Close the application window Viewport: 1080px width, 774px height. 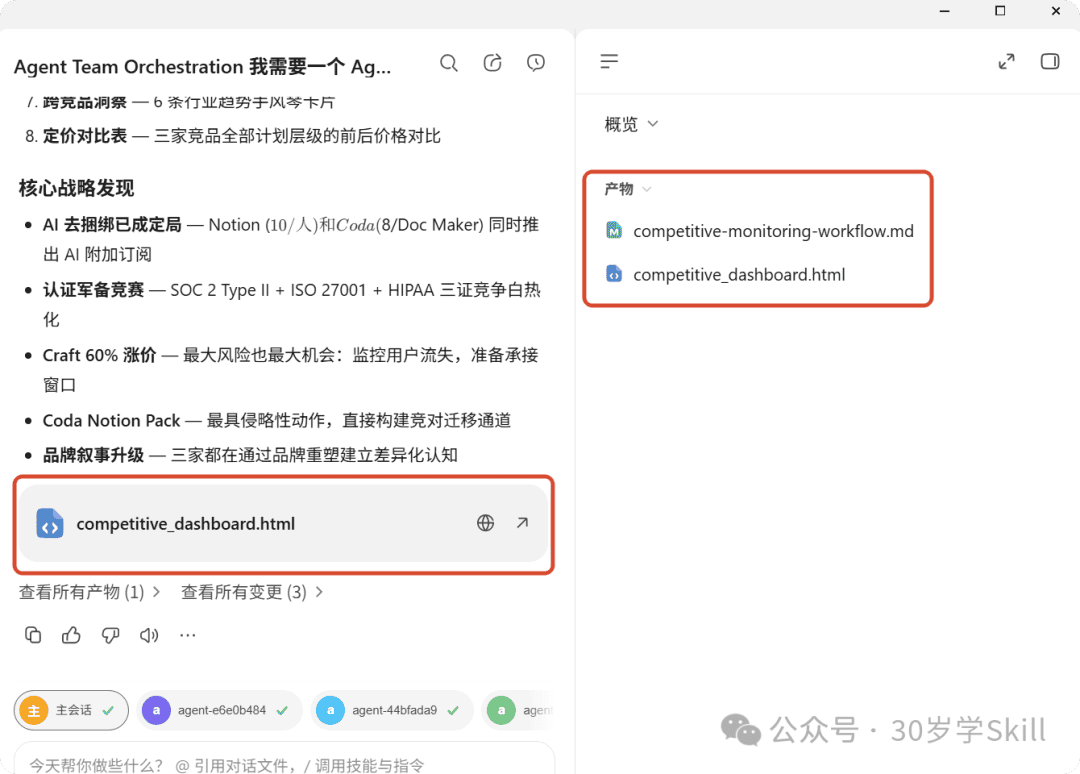coord(1056,11)
